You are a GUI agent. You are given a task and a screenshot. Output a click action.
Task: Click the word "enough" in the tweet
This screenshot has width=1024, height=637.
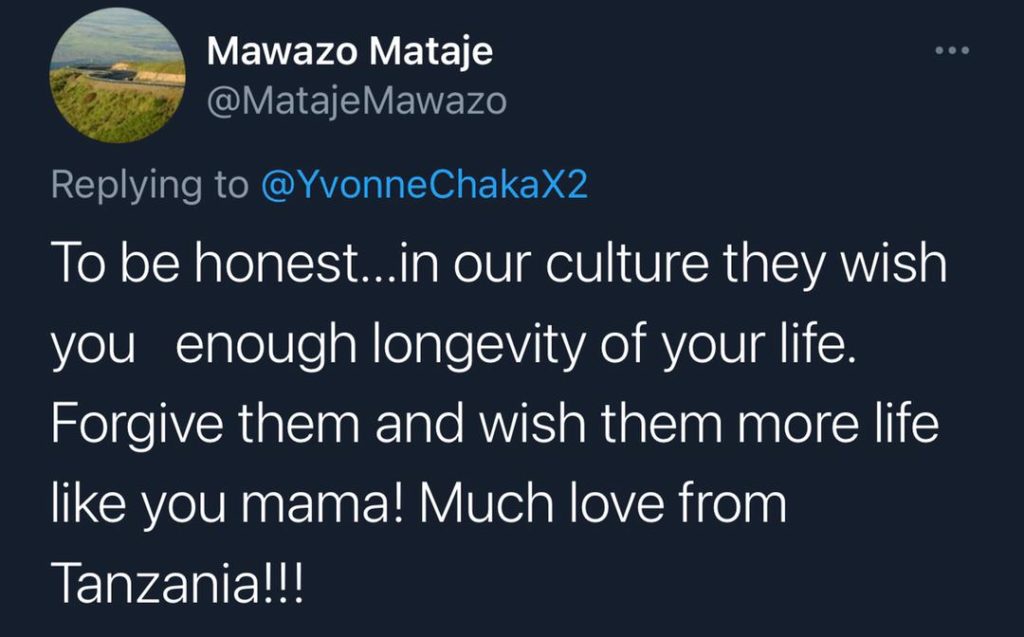(x=266, y=346)
